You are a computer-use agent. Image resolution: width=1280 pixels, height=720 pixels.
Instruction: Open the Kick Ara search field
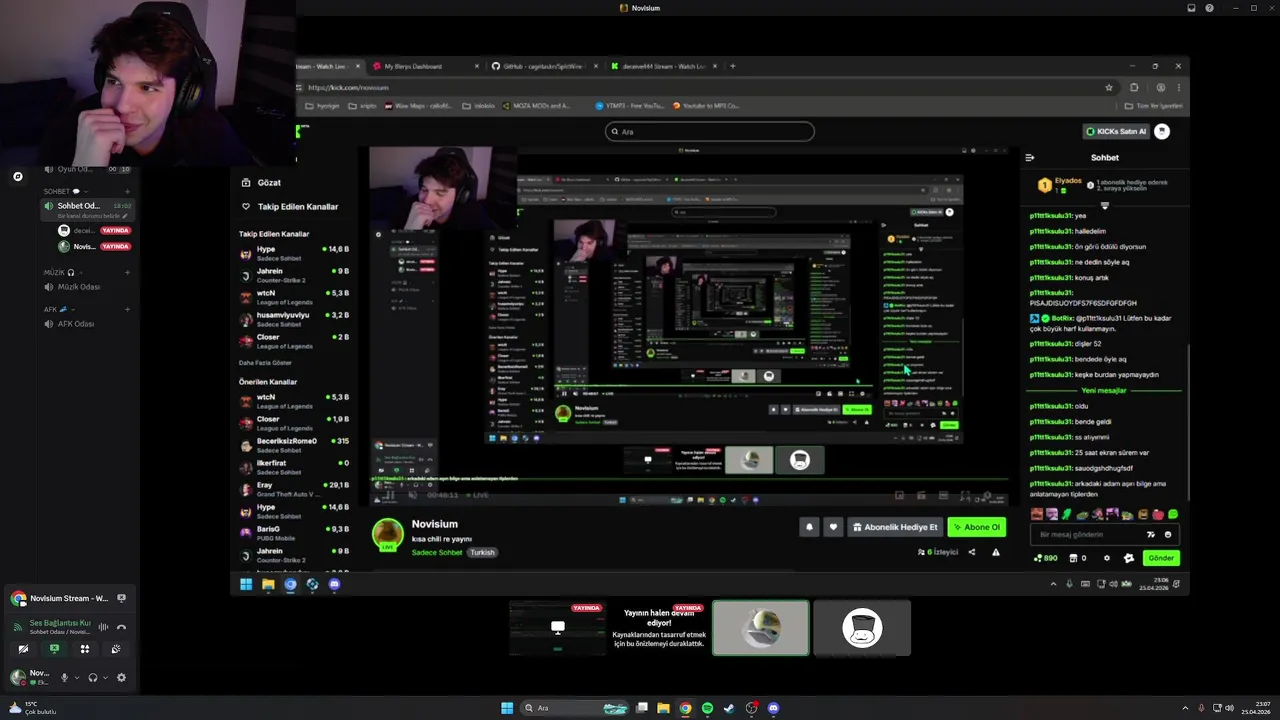pos(710,131)
